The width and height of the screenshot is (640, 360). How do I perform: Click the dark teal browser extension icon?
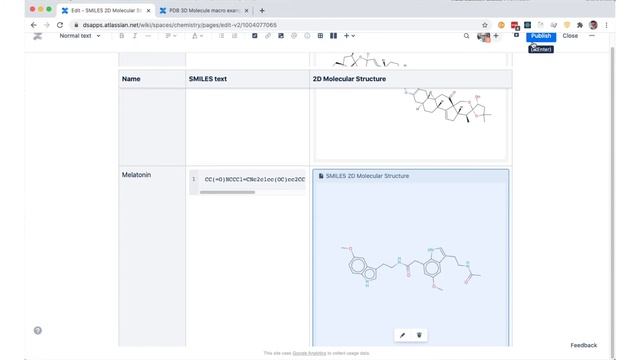pos(527,25)
